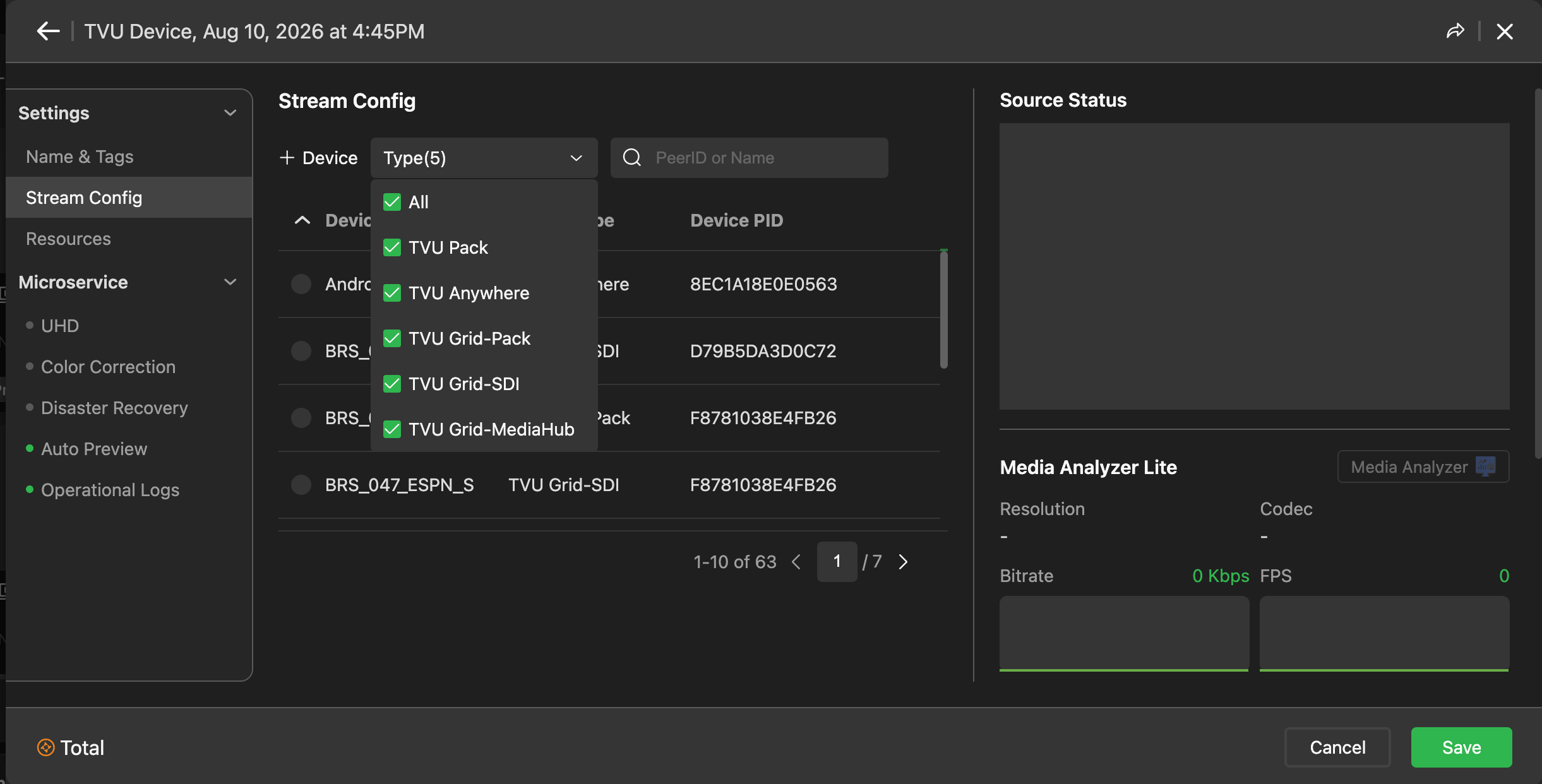The image size is (1542, 784).
Task: Click the FPS graph area
Action: [1384, 633]
